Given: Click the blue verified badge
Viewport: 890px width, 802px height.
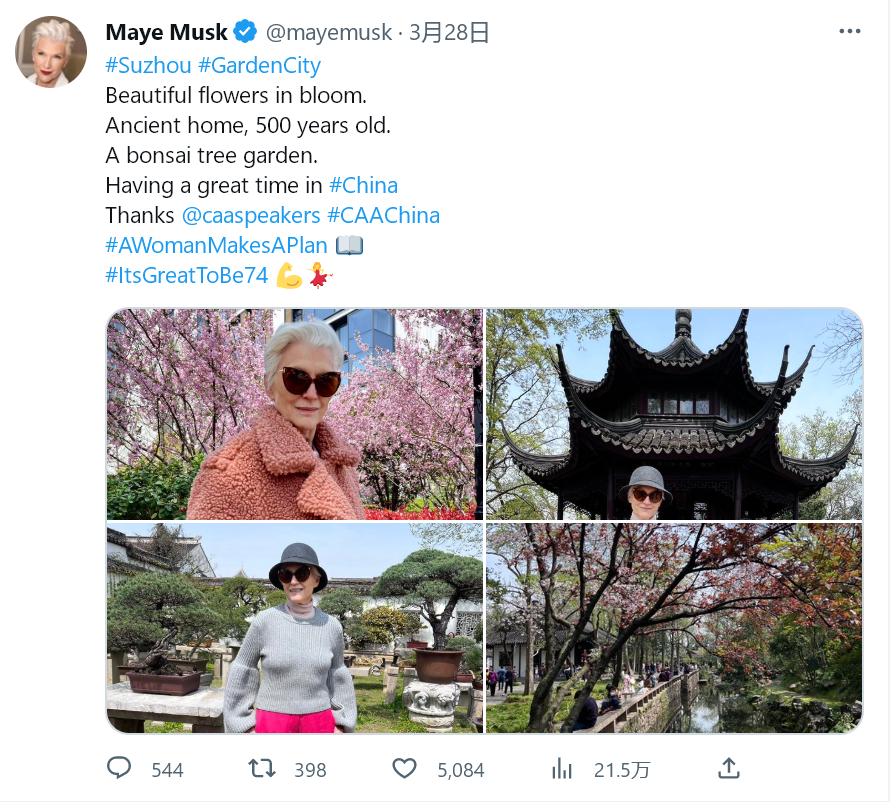Looking at the screenshot, I should pyautogui.click(x=245, y=32).
